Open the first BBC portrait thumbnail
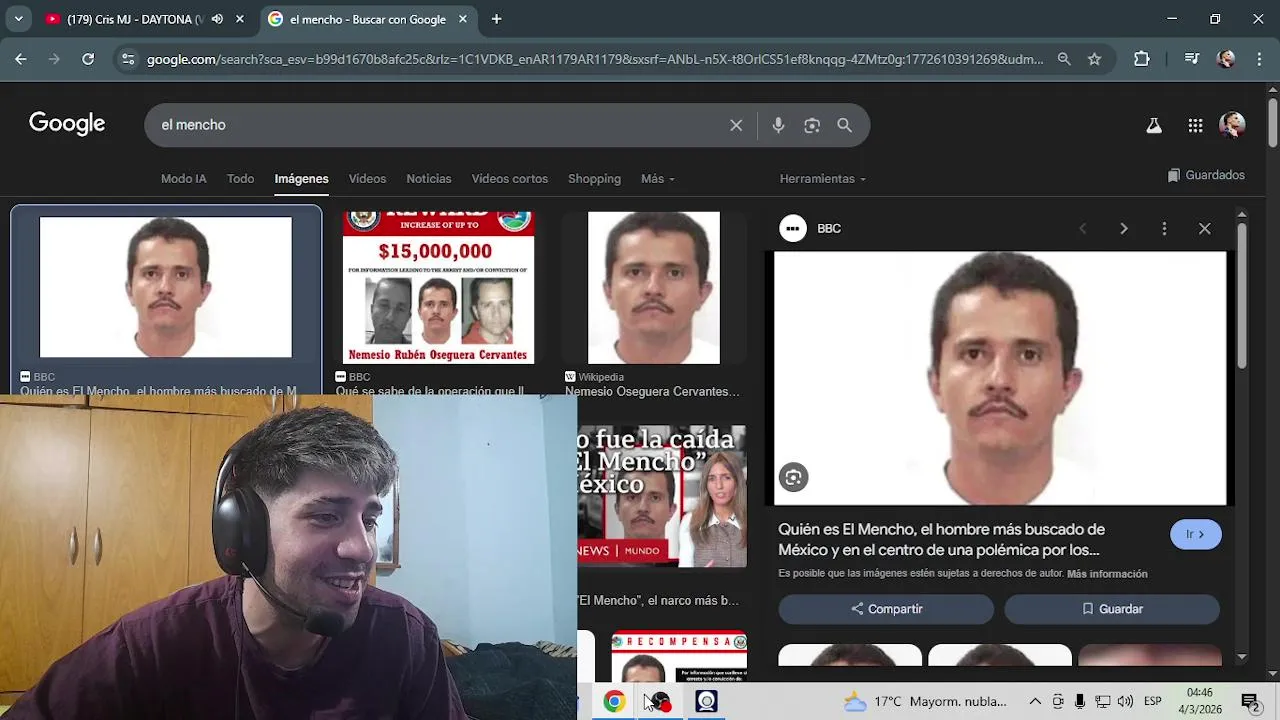Viewport: 1280px width, 720px height. [x=165, y=287]
